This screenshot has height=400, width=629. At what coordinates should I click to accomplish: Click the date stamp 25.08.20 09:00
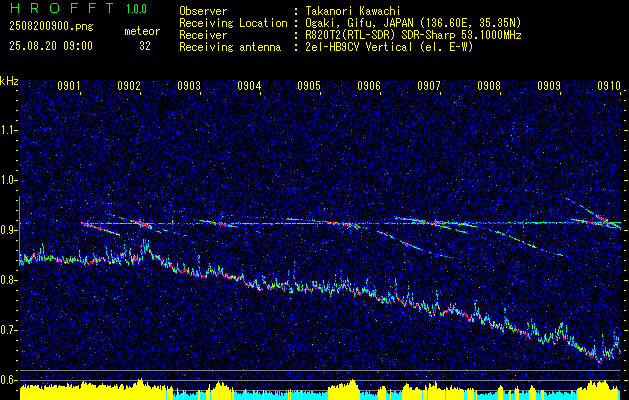51,46
